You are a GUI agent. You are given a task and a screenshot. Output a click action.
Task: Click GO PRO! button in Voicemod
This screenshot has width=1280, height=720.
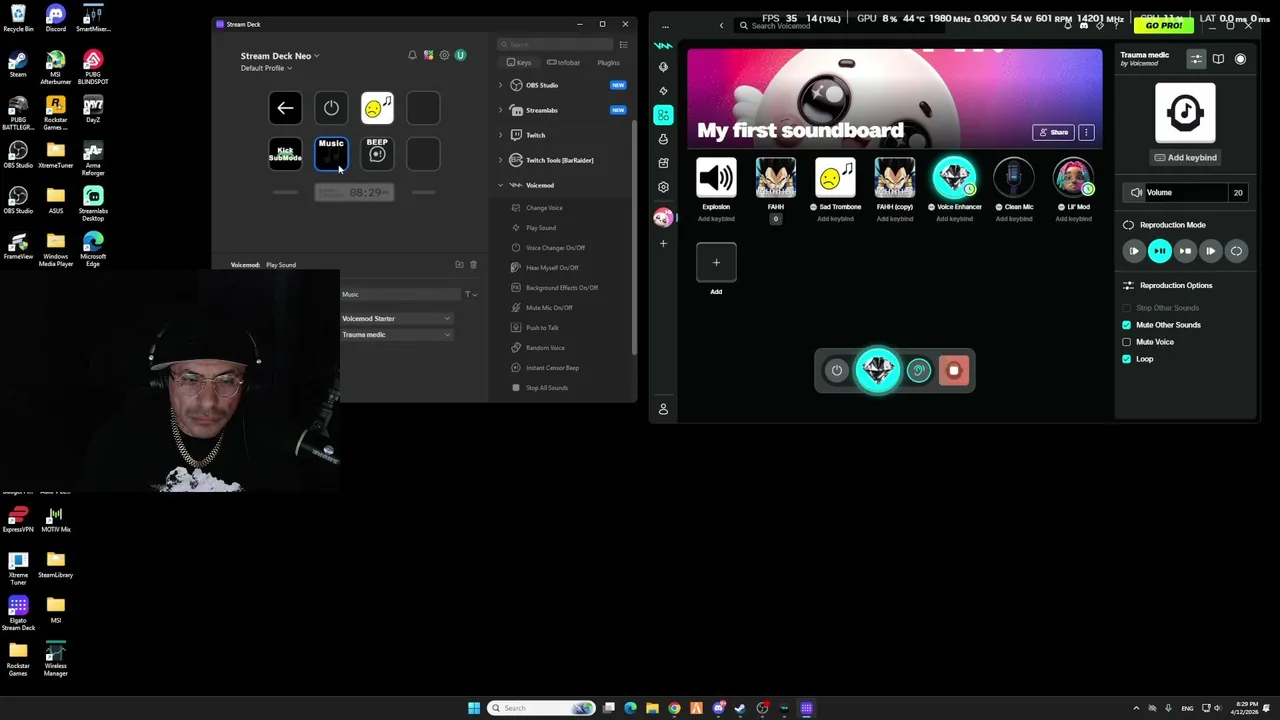(x=1164, y=25)
